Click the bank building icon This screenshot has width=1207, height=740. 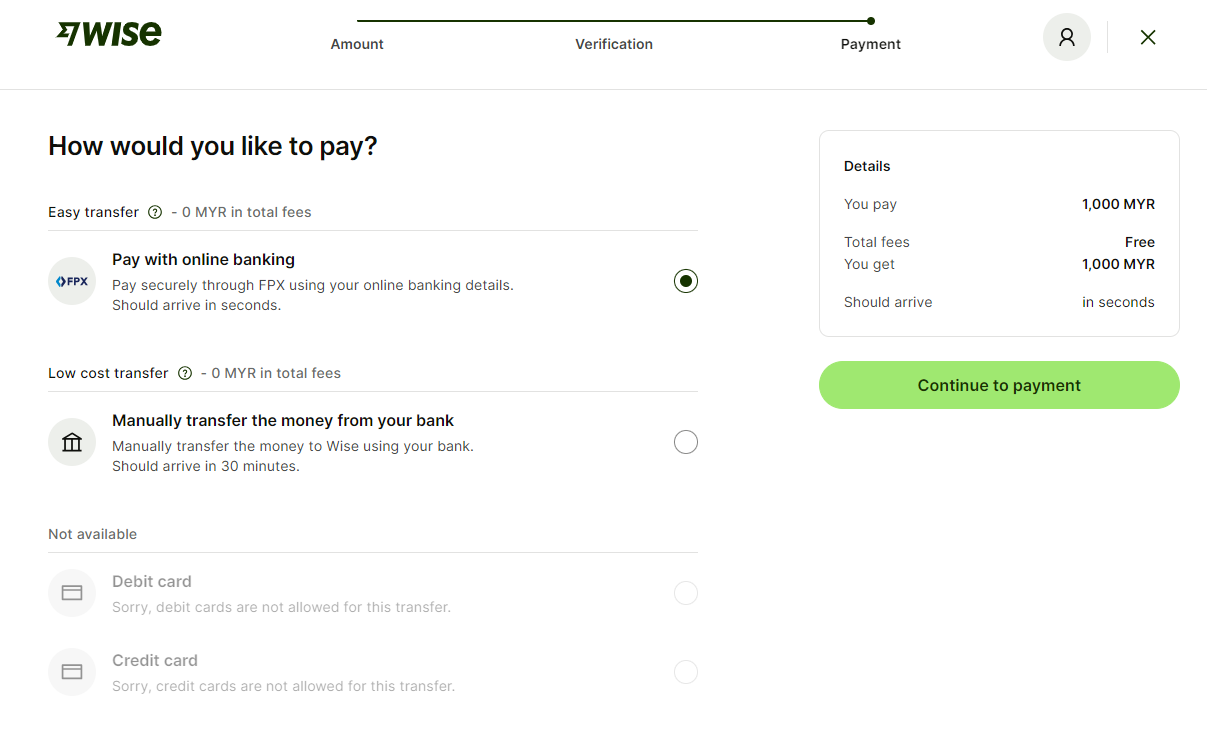tap(72, 442)
